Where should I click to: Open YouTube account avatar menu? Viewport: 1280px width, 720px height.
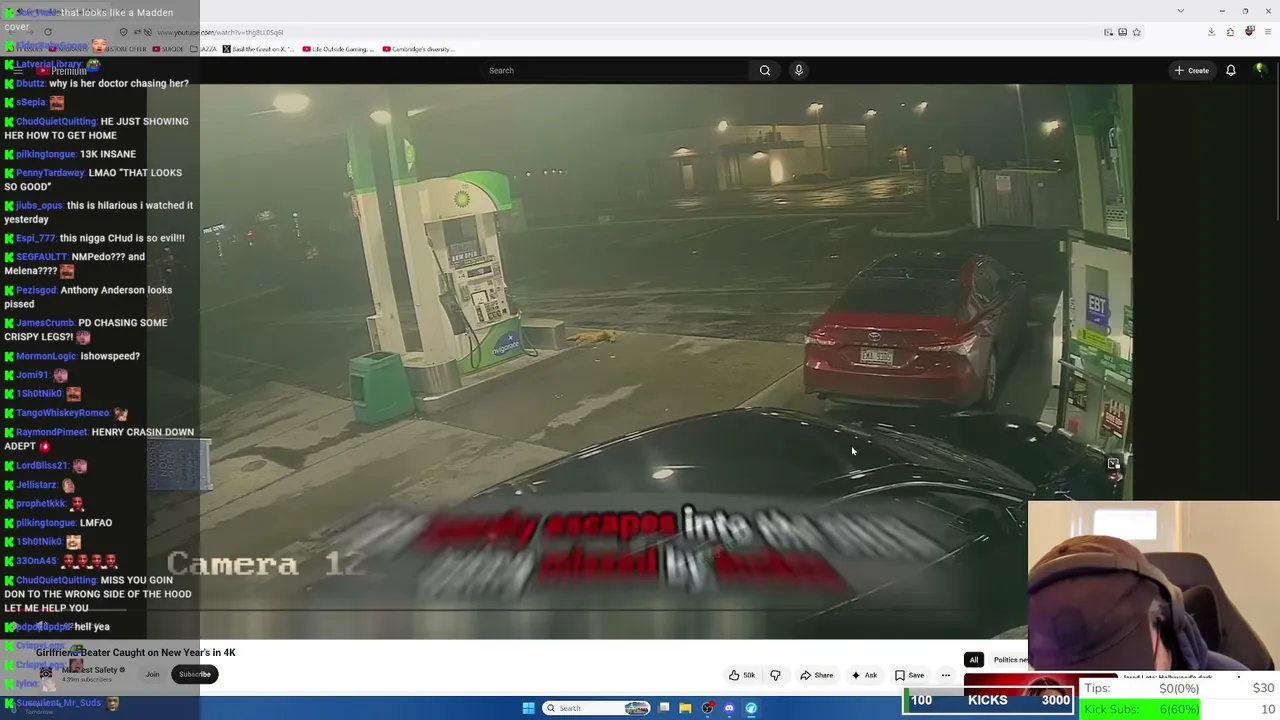coord(1259,70)
